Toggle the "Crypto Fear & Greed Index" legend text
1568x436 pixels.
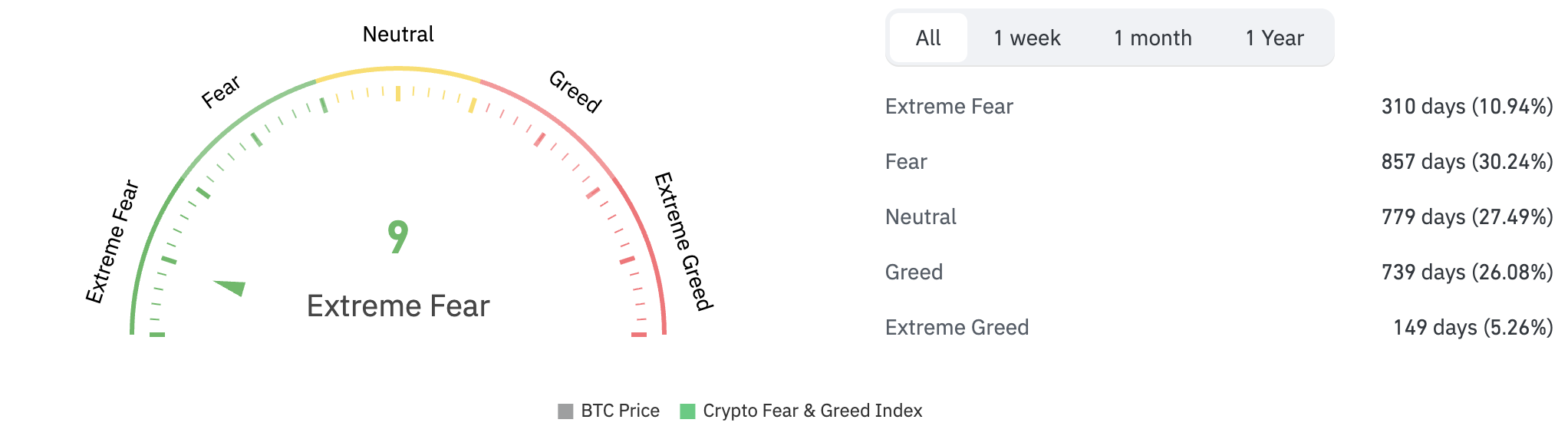coord(812,411)
